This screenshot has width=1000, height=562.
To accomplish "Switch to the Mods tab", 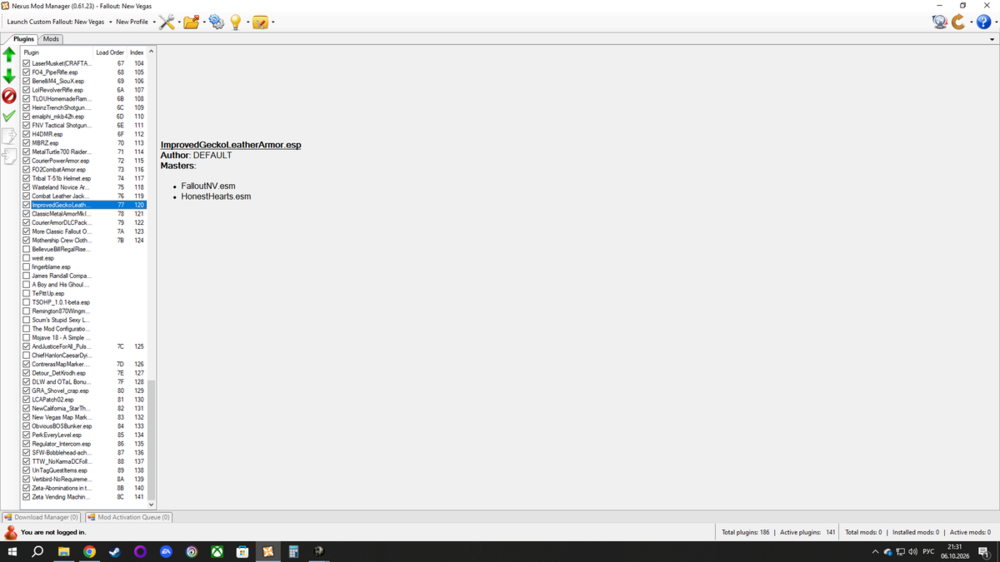I will pos(51,39).
